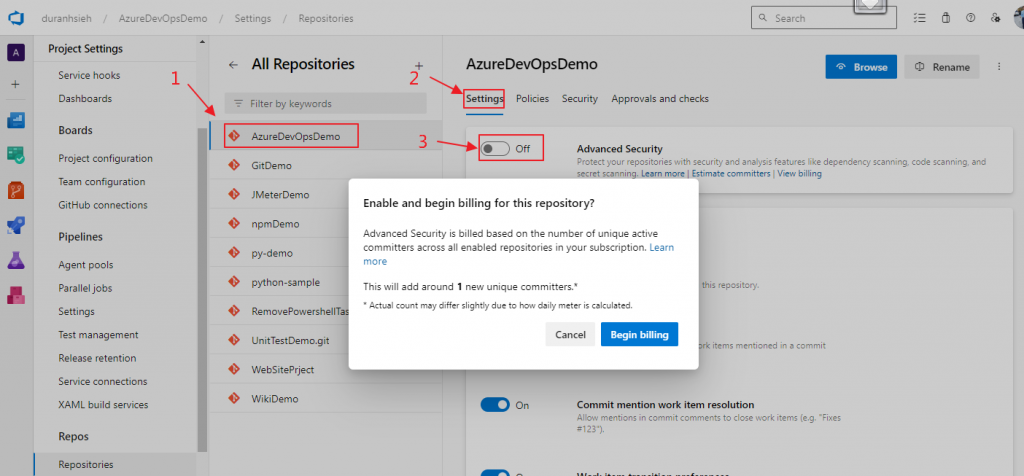
Task: Open the help question mark icon
Action: pos(970,18)
